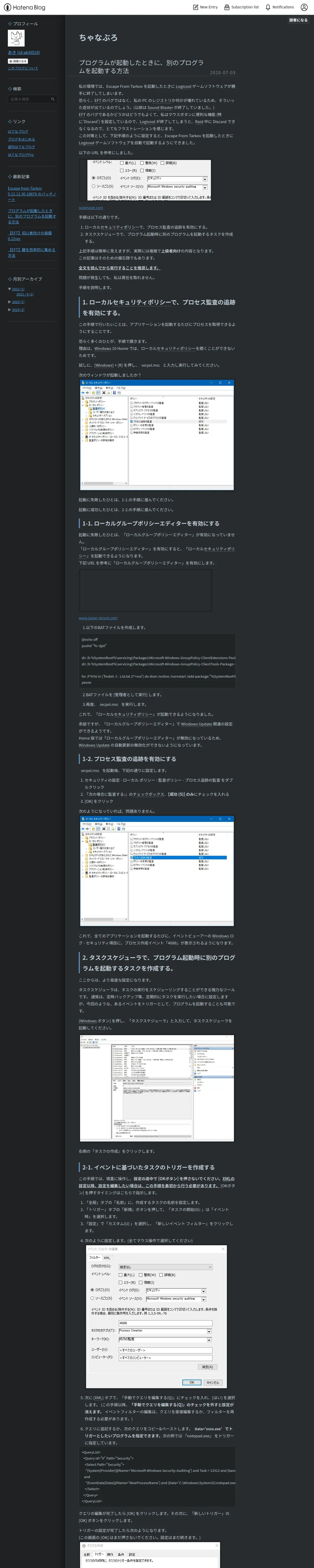Click the blog title ちゃなぶろ
This screenshot has width=314, height=1568.
coord(98,38)
